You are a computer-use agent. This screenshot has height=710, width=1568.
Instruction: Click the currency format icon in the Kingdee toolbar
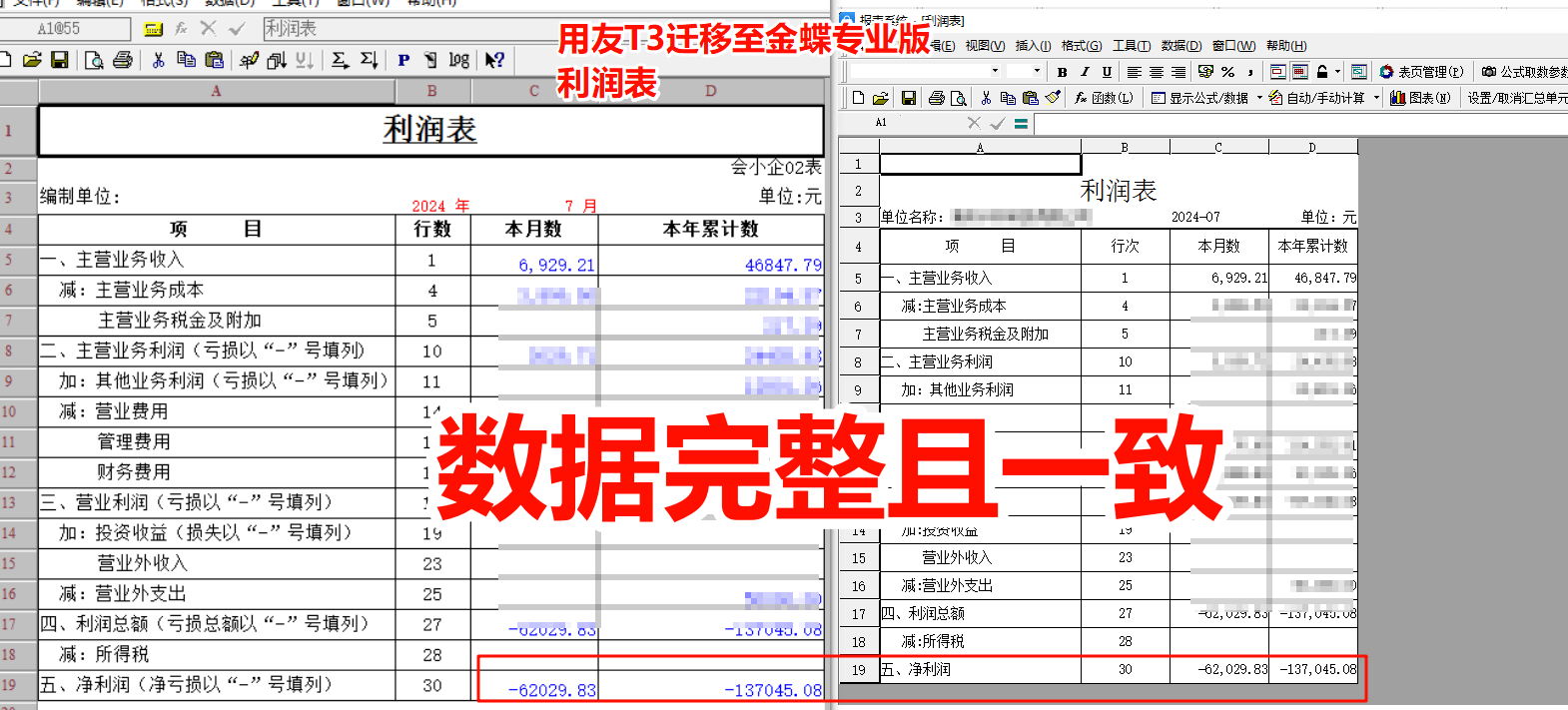(1205, 72)
